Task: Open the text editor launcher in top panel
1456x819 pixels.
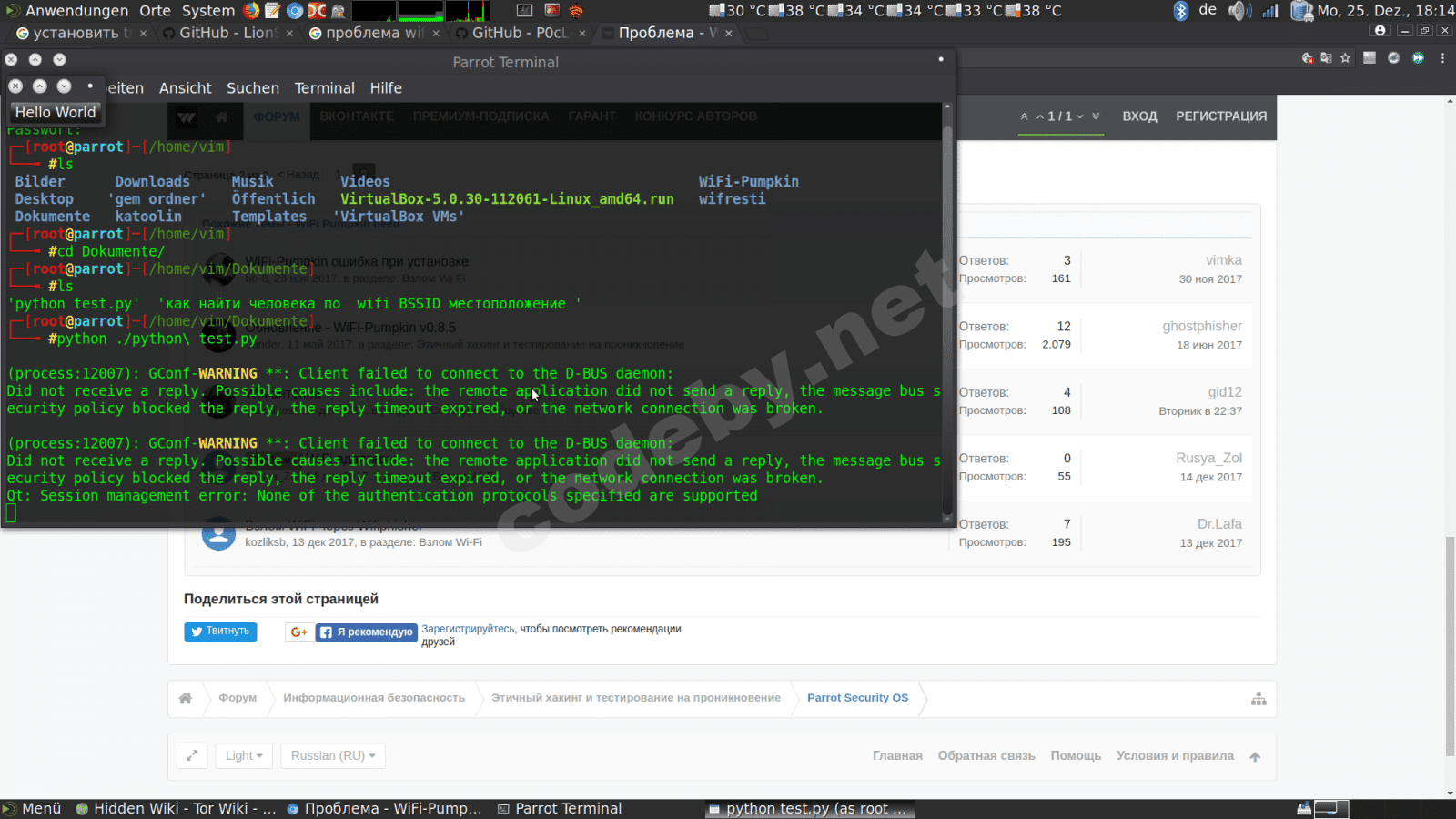Action: click(x=272, y=11)
